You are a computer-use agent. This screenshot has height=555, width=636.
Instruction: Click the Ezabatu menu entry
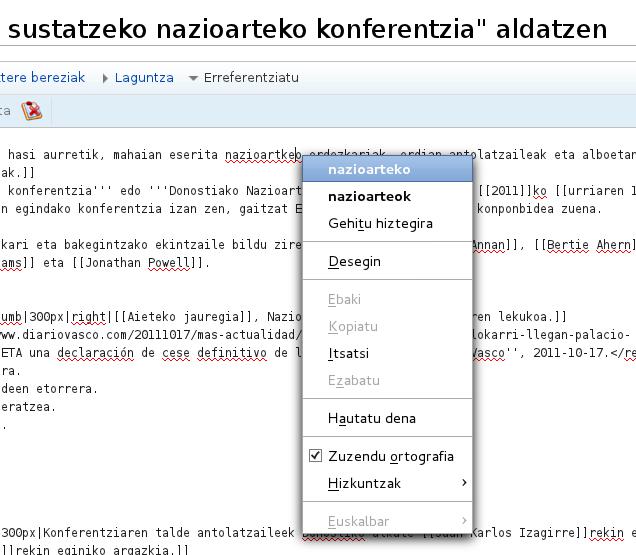click(353, 380)
